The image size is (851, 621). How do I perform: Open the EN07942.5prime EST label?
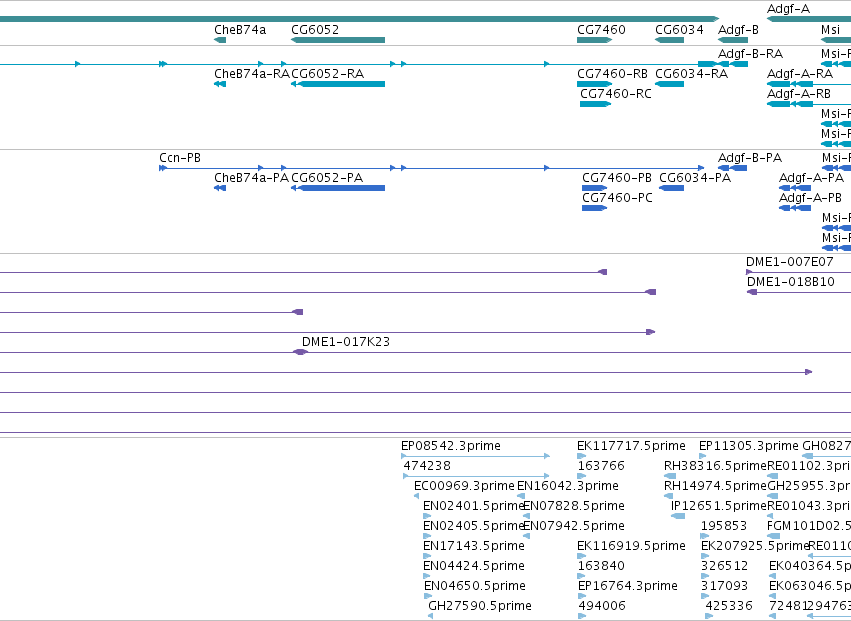click(x=574, y=526)
